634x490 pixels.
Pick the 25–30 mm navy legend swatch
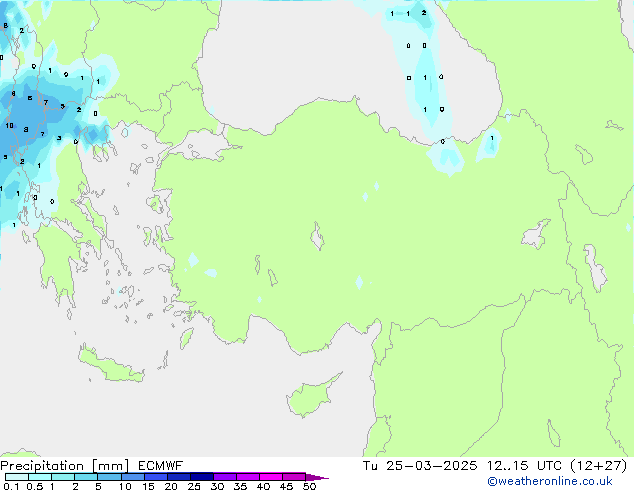click(201, 477)
